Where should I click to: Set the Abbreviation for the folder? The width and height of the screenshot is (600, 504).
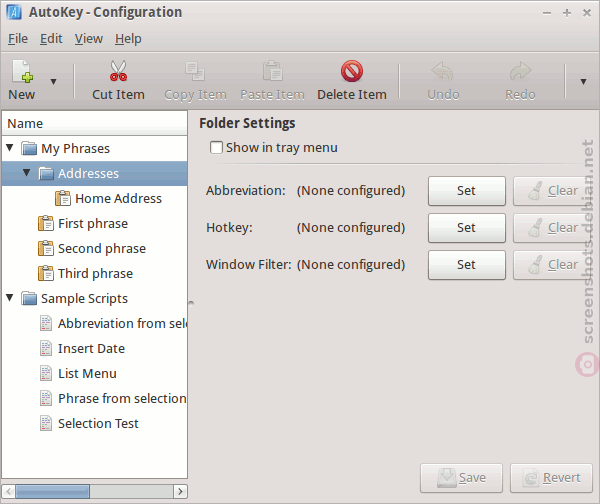point(466,191)
